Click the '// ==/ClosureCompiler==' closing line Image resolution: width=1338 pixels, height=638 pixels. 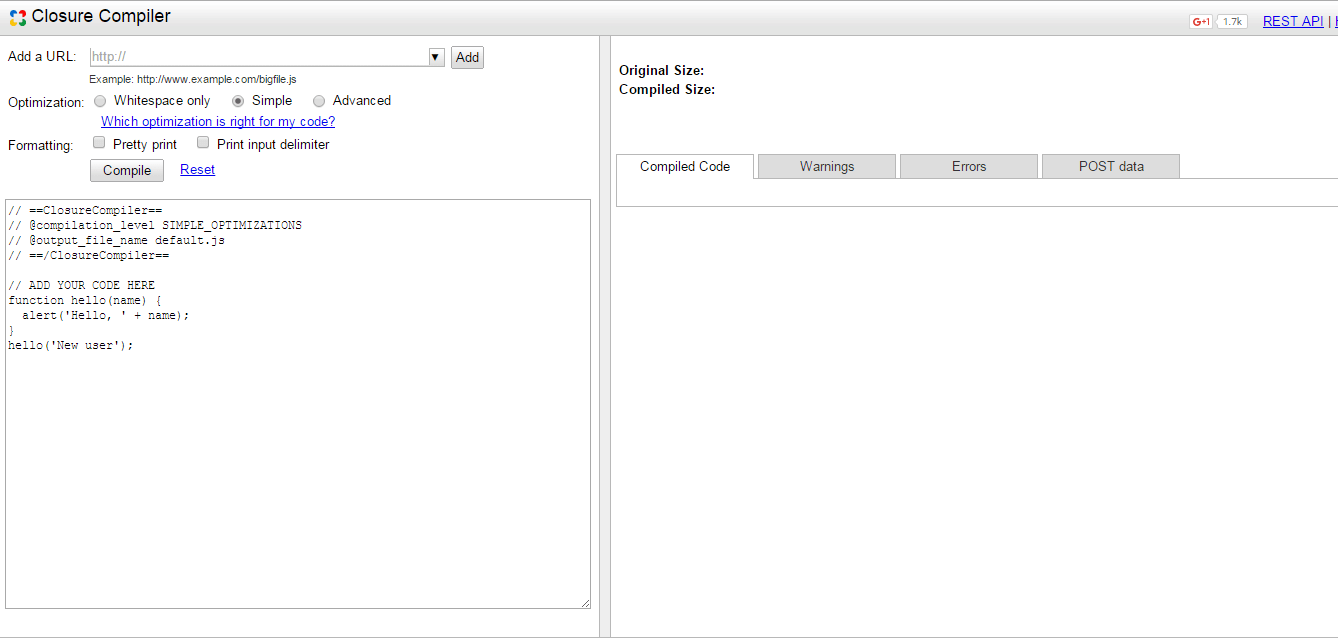pyautogui.click(x=89, y=255)
